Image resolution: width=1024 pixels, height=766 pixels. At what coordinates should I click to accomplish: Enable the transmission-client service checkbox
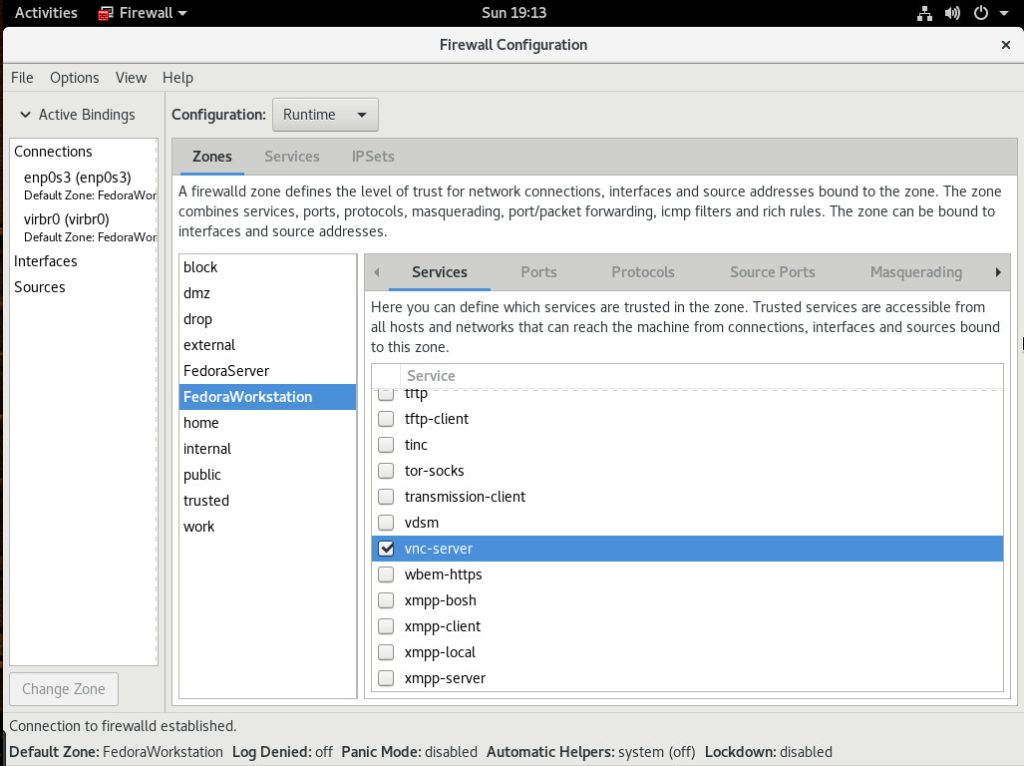click(x=386, y=497)
